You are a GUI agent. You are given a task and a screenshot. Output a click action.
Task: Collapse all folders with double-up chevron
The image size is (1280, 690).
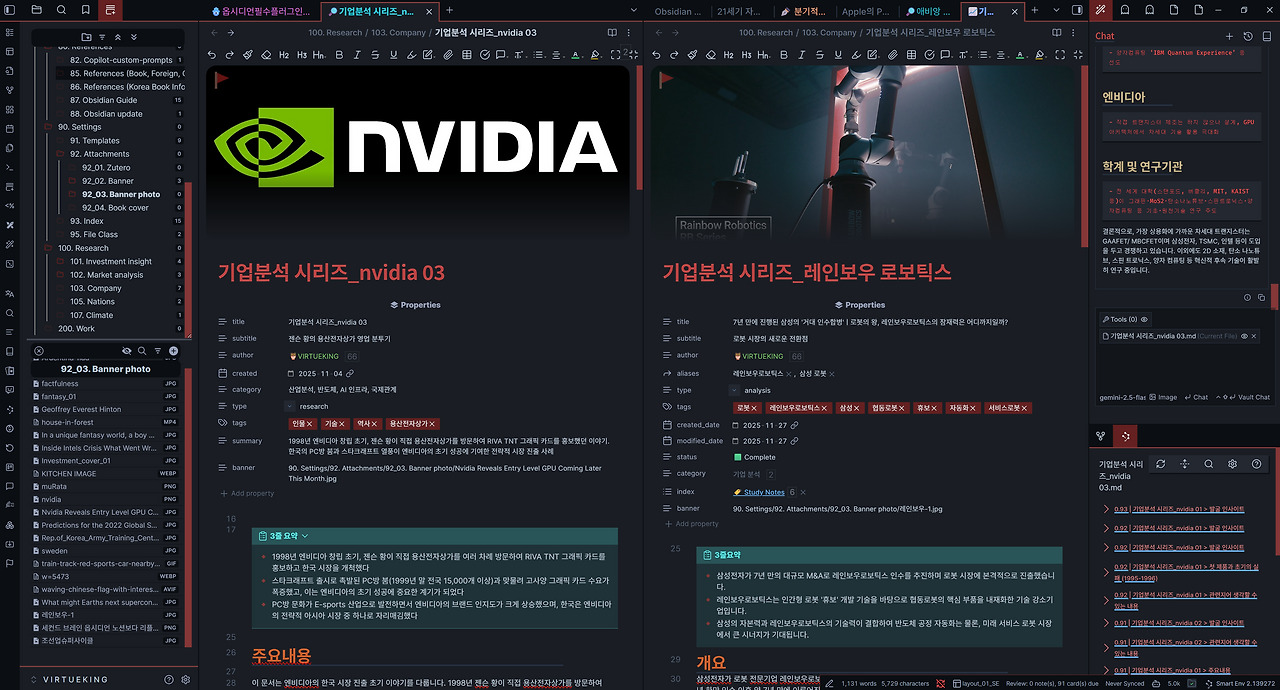pos(118,36)
